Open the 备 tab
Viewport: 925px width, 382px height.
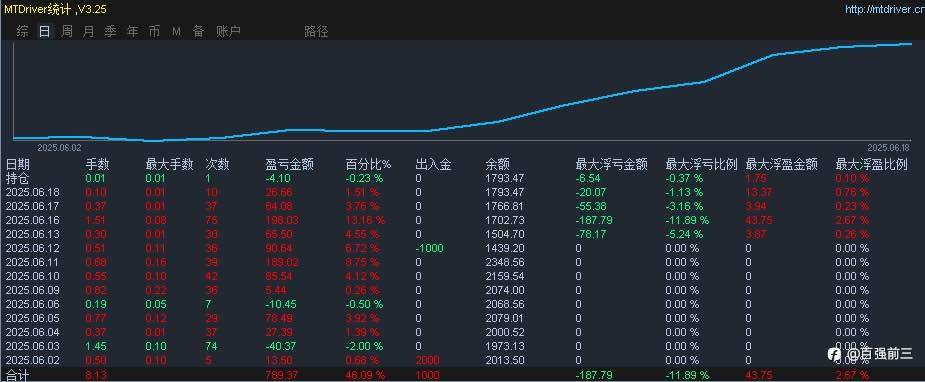(x=198, y=32)
